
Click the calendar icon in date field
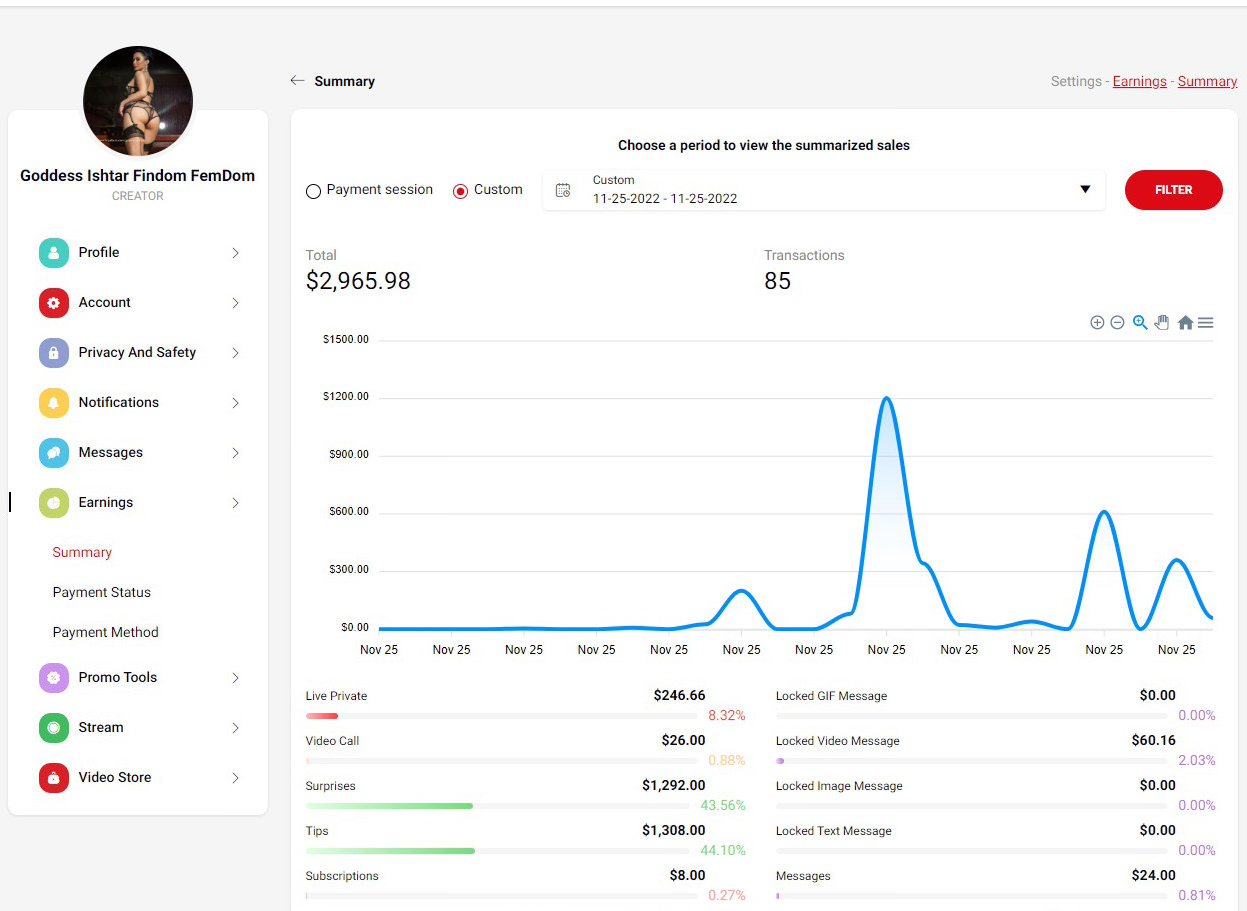(563, 190)
